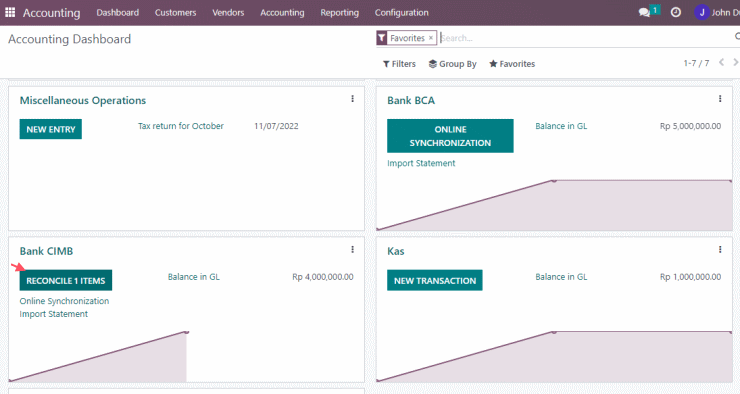The width and height of the screenshot is (740, 394).
Task: Open the Customers menu
Action: coord(176,13)
